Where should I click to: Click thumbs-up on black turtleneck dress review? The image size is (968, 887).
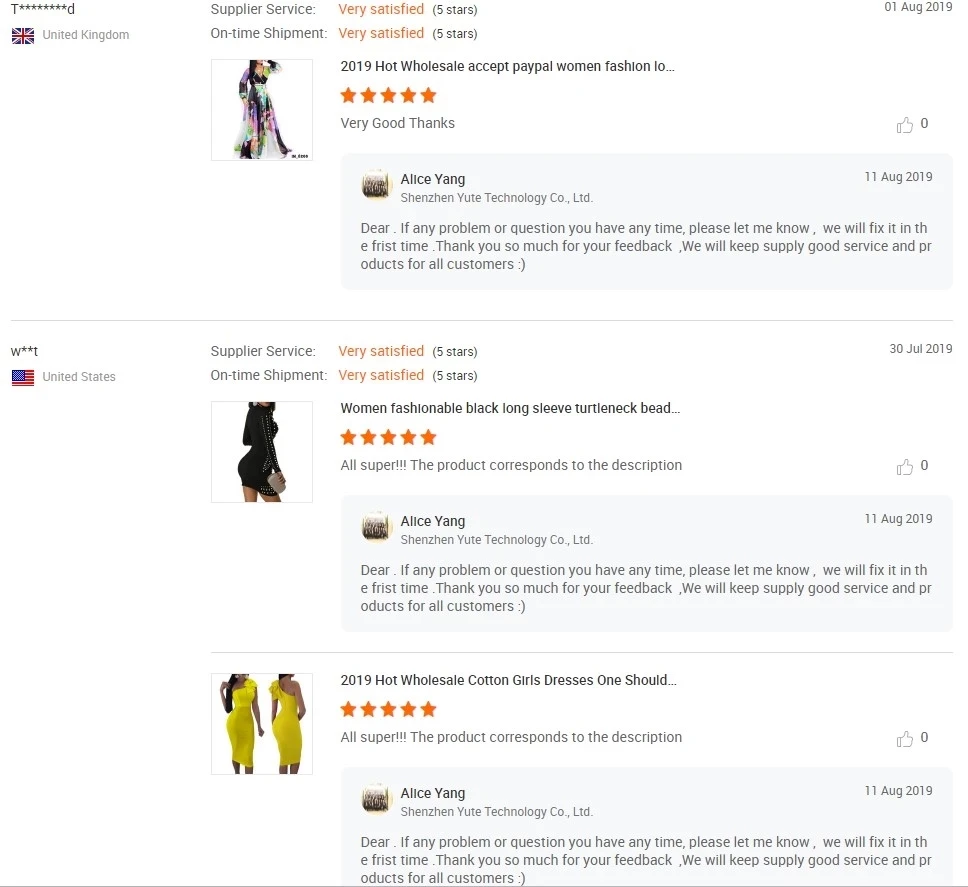click(x=904, y=467)
